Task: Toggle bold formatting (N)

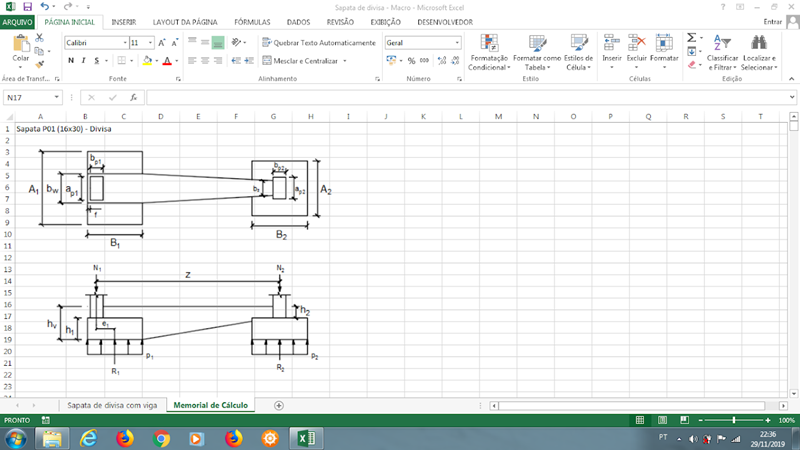Action: (71, 61)
